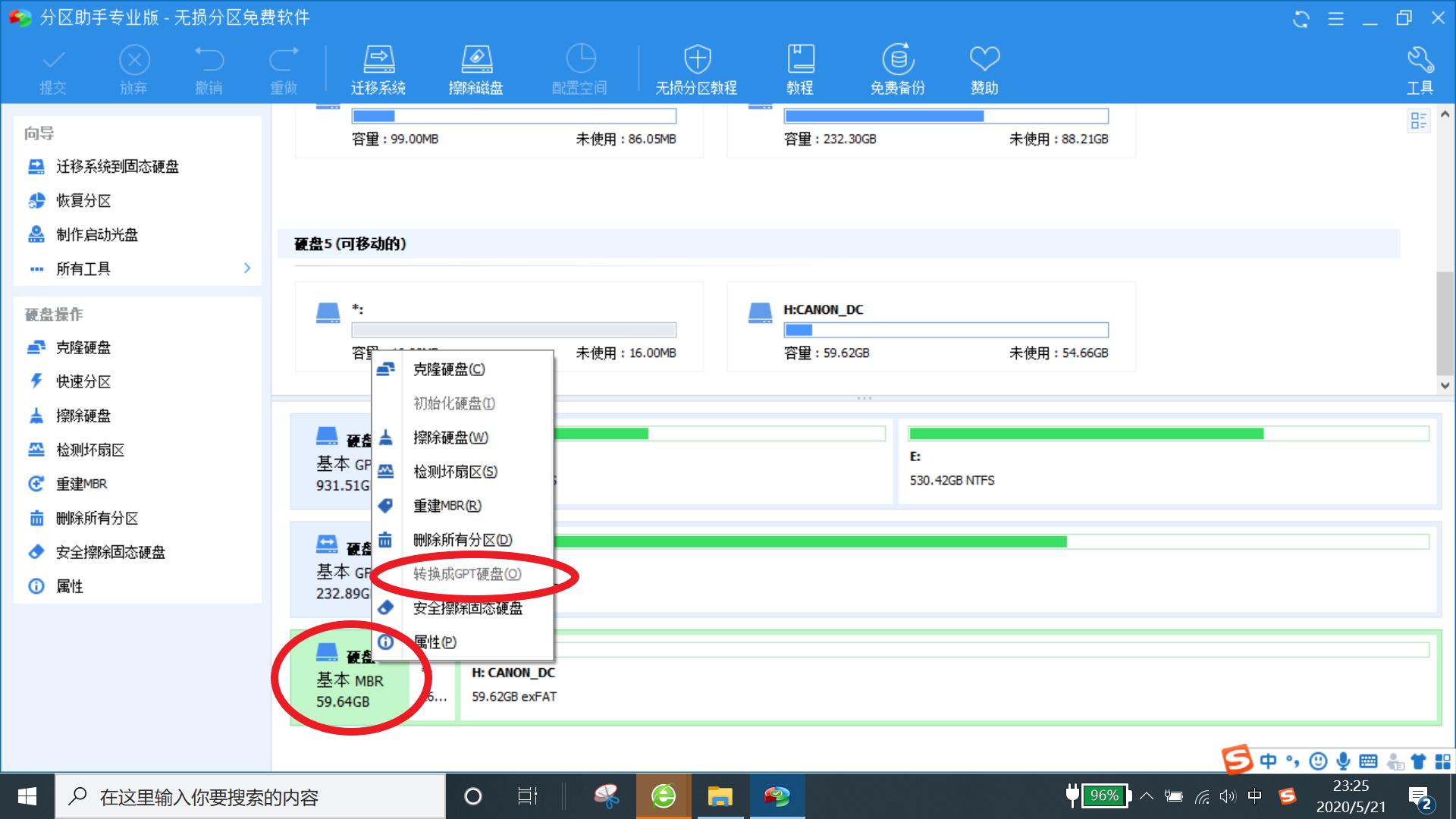Click the Windows taskbar search box
1456x819 pixels.
click(x=250, y=797)
